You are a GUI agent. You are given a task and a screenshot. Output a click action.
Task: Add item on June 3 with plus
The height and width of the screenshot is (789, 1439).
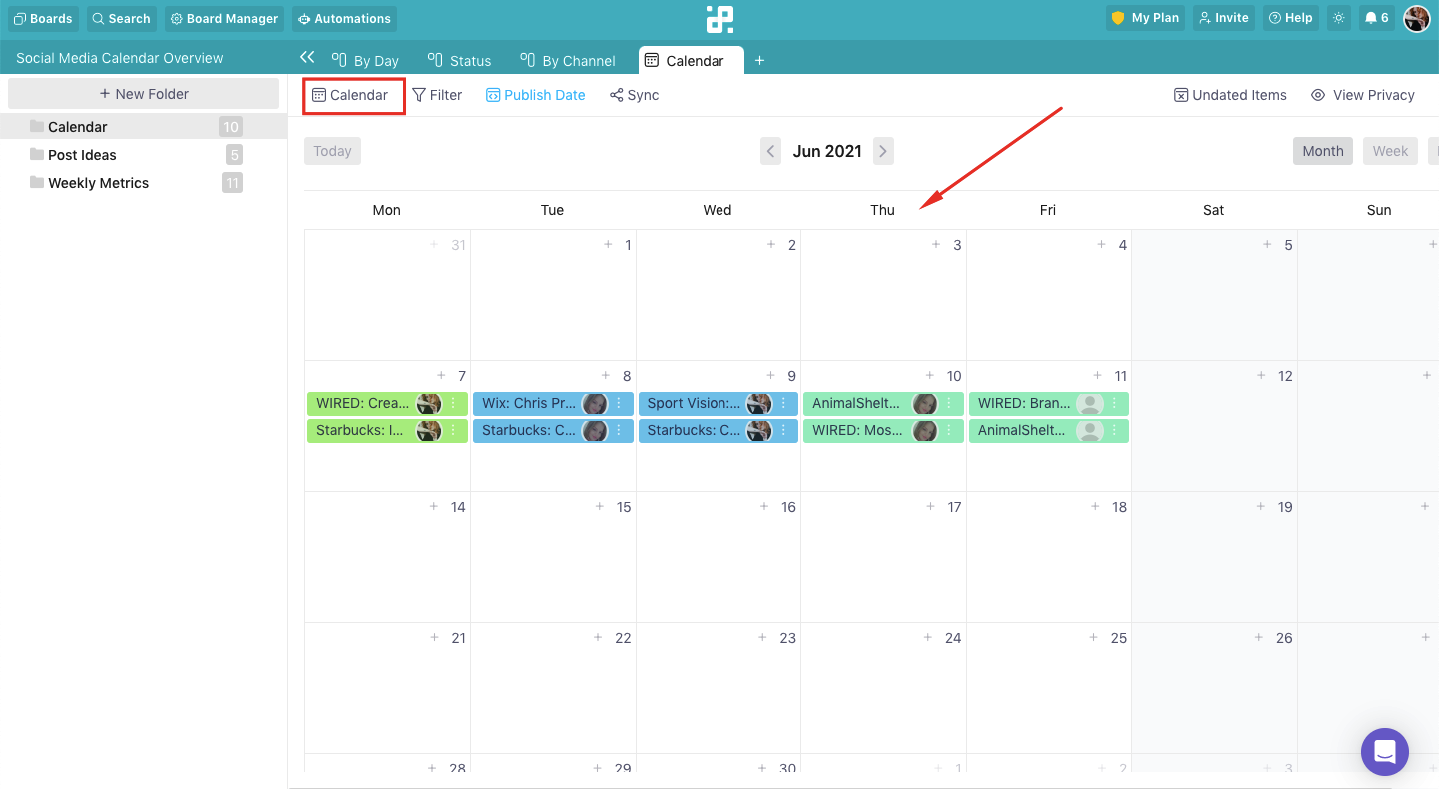(x=936, y=244)
